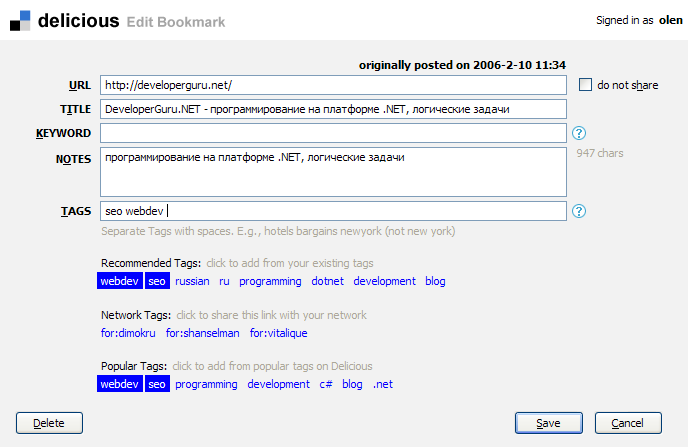The image size is (688, 447).
Task: Share link with for:dimokru
Action: point(127,333)
